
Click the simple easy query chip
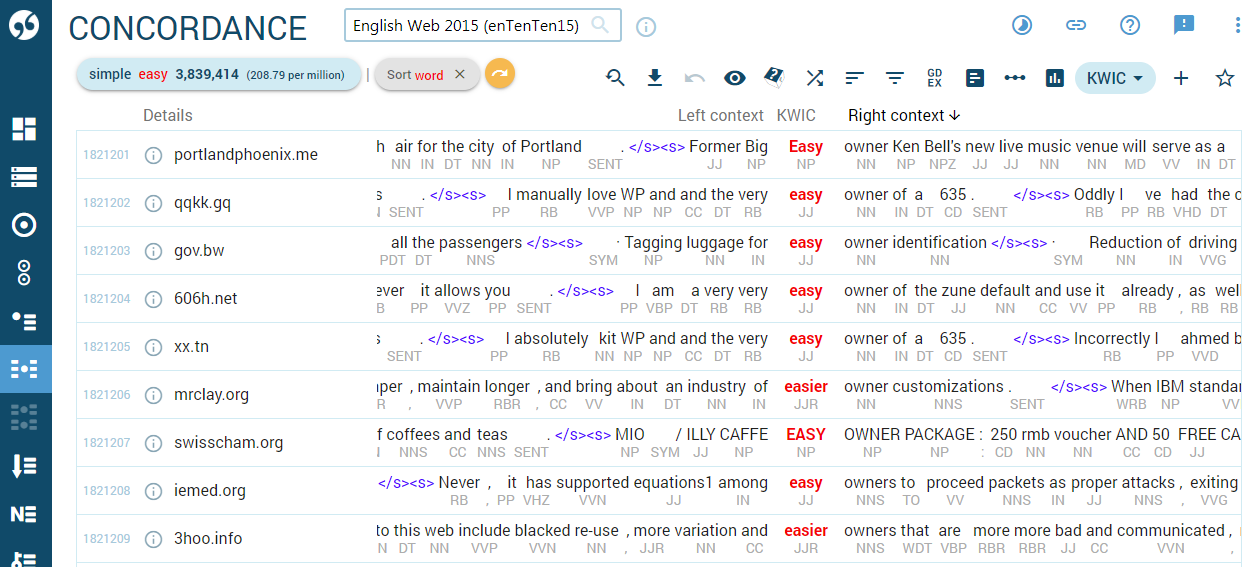(218, 74)
